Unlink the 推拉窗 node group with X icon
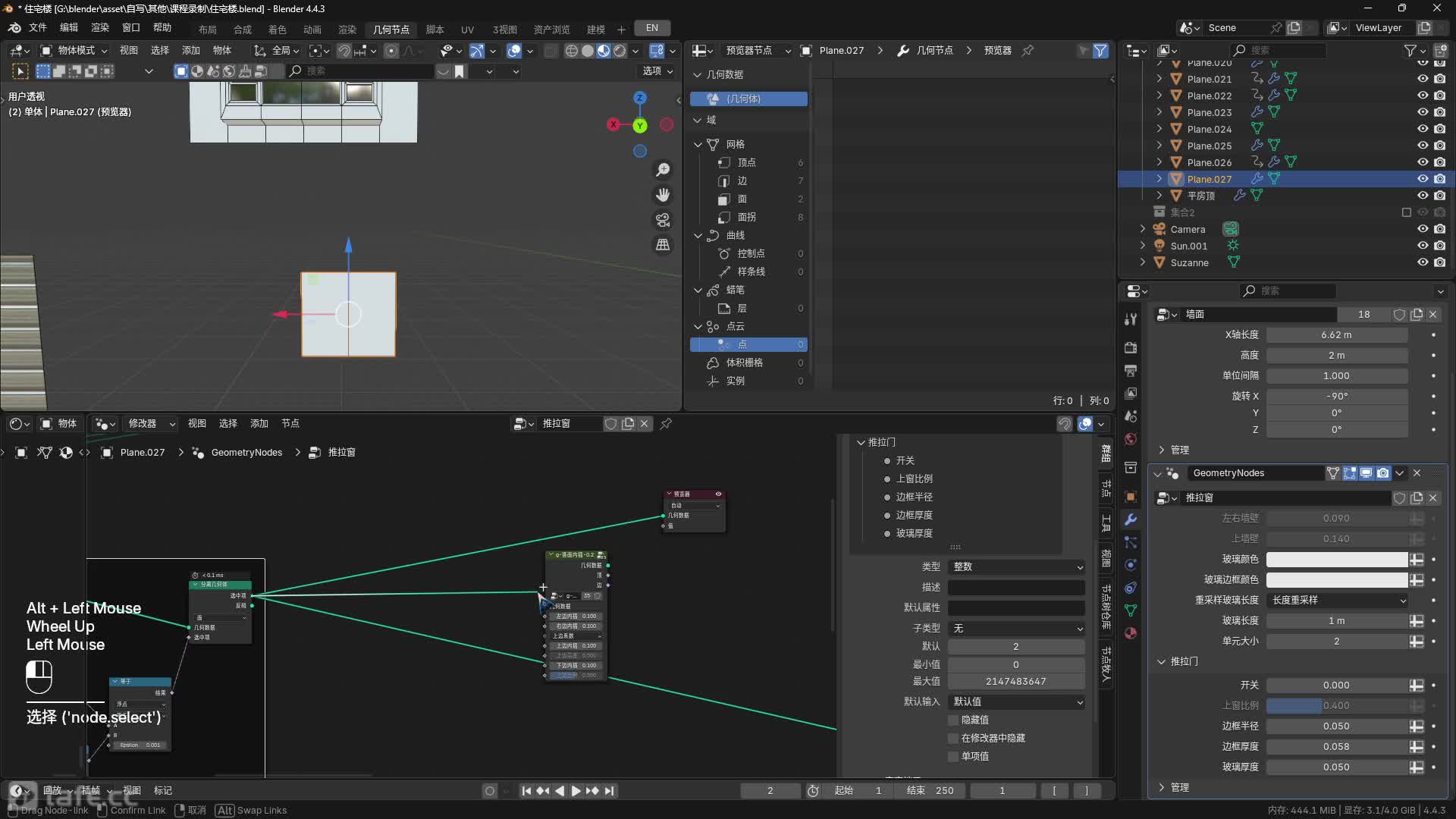The image size is (1456, 819). (645, 424)
